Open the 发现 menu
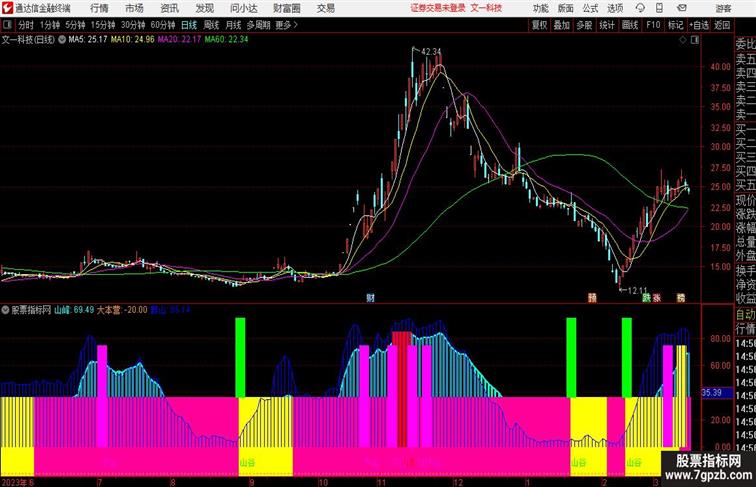This screenshot has height=487, width=756. [205, 8]
